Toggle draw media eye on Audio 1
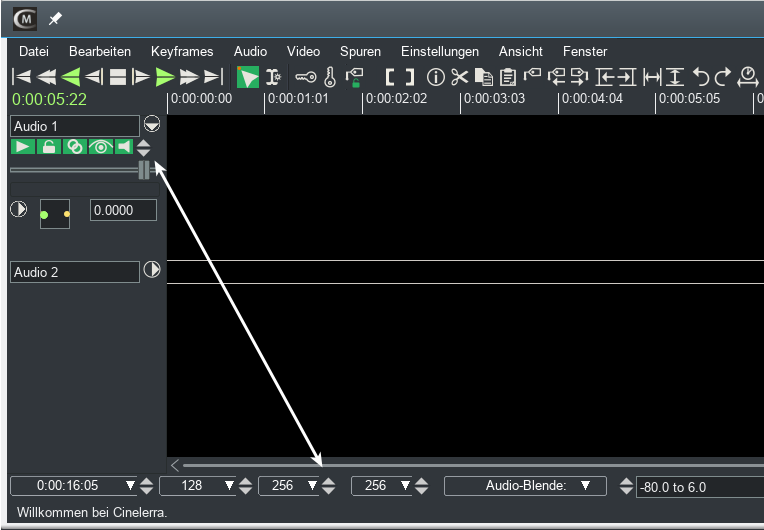764x530 pixels. [x=101, y=147]
